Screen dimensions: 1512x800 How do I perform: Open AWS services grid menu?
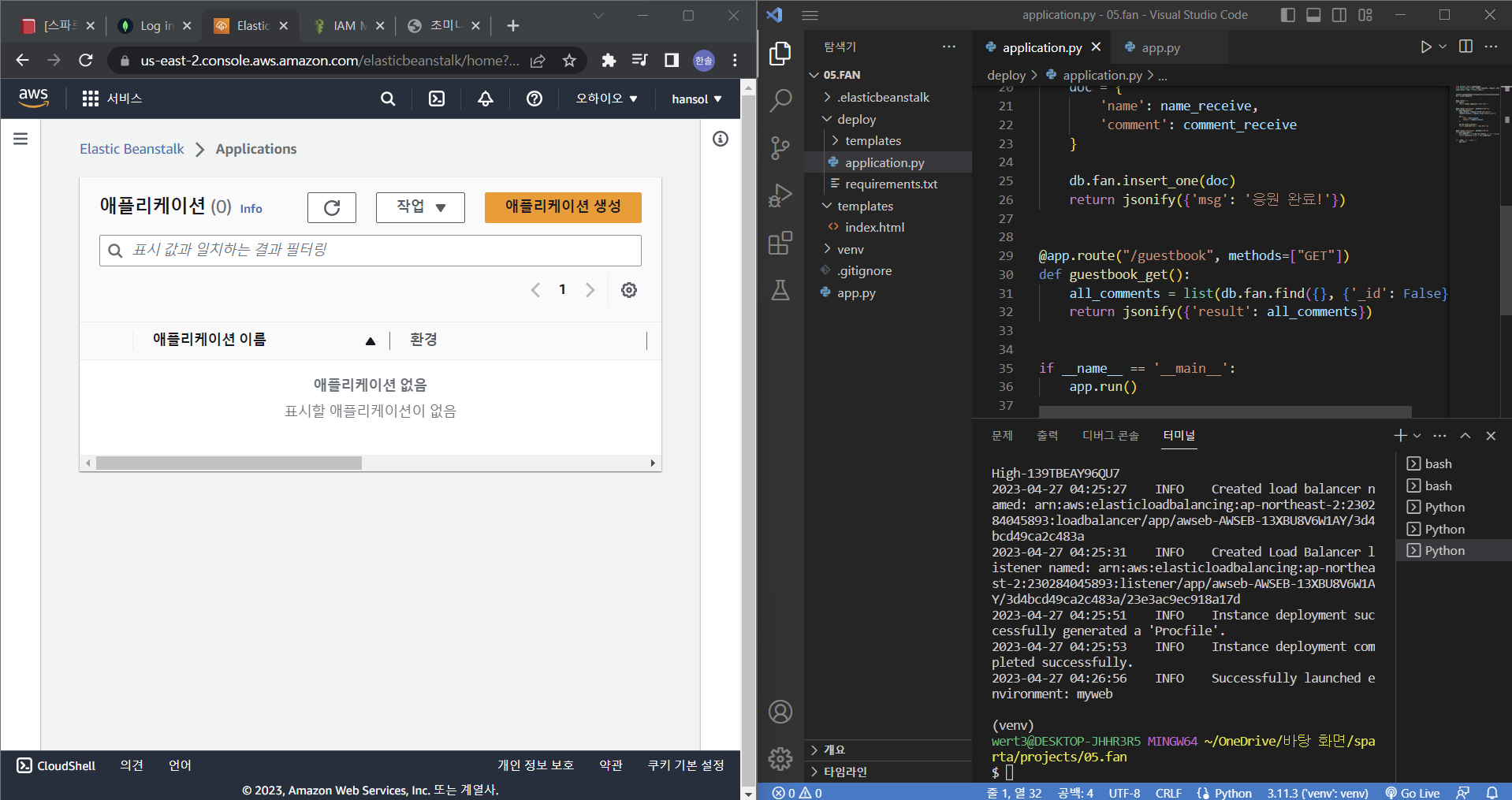point(91,99)
